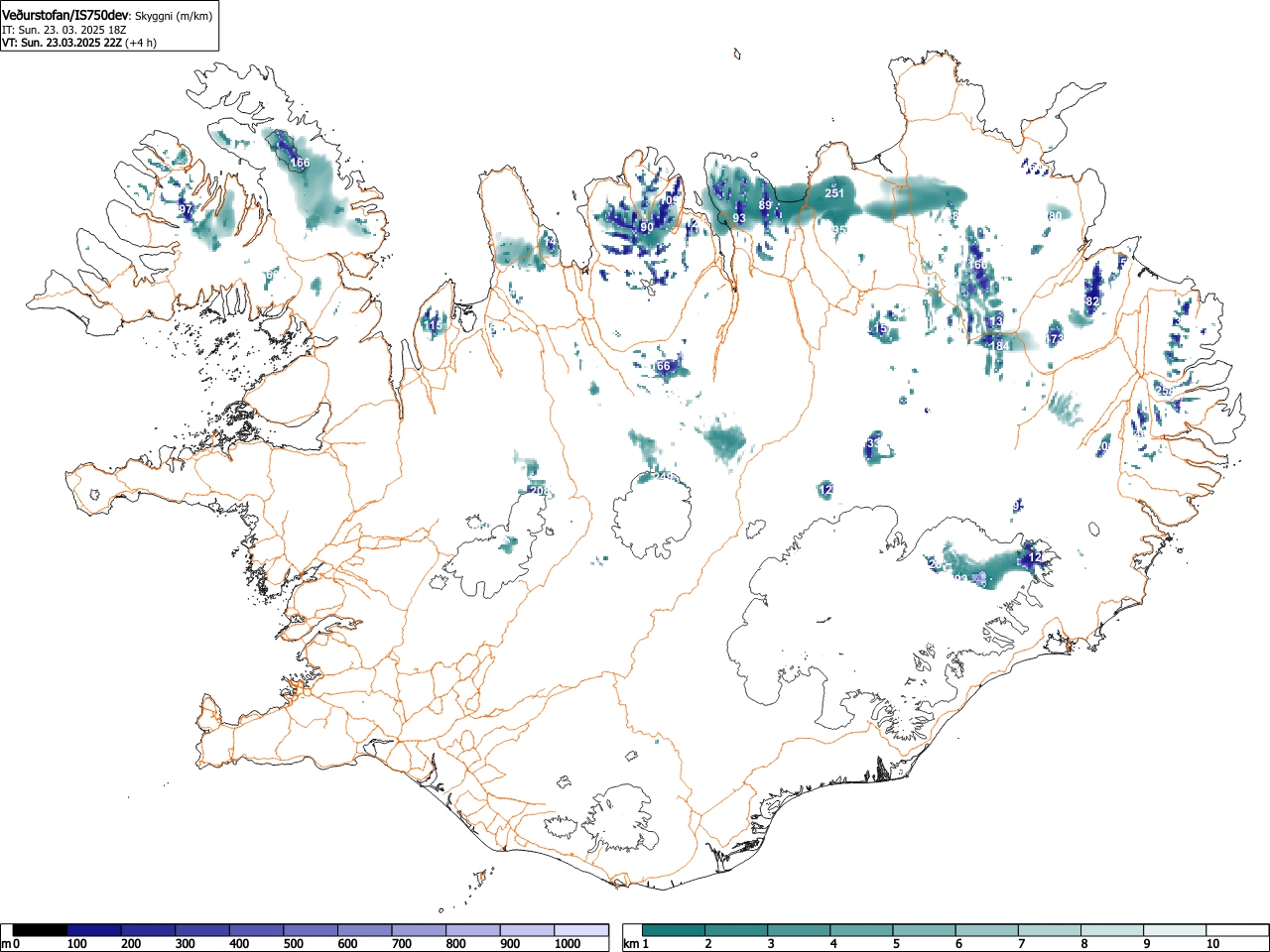Click the 500–600 m legend color segment

click(311, 930)
